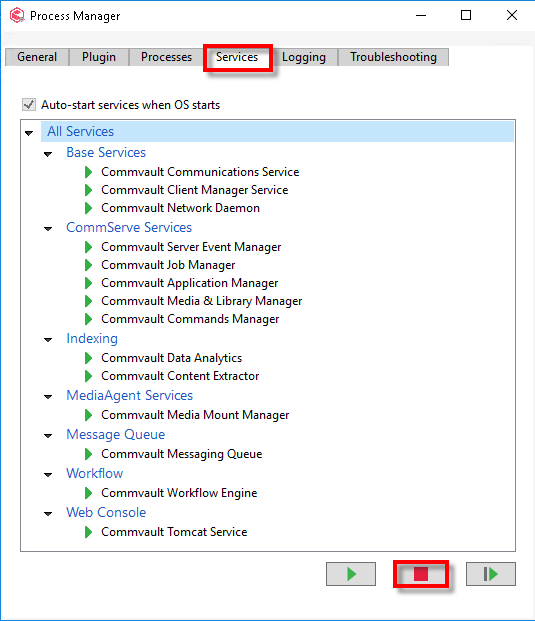Collapse the Base Services group

coord(48,154)
